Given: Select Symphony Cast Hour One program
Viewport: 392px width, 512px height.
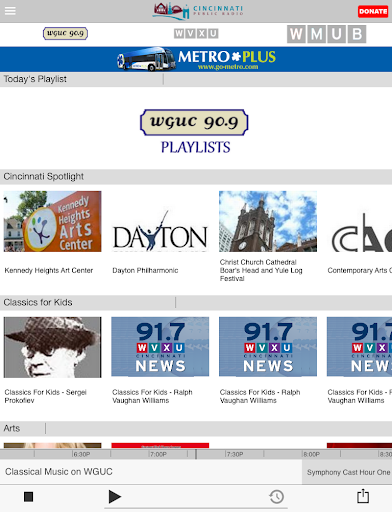Looking at the screenshot, I should pos(347,472).
